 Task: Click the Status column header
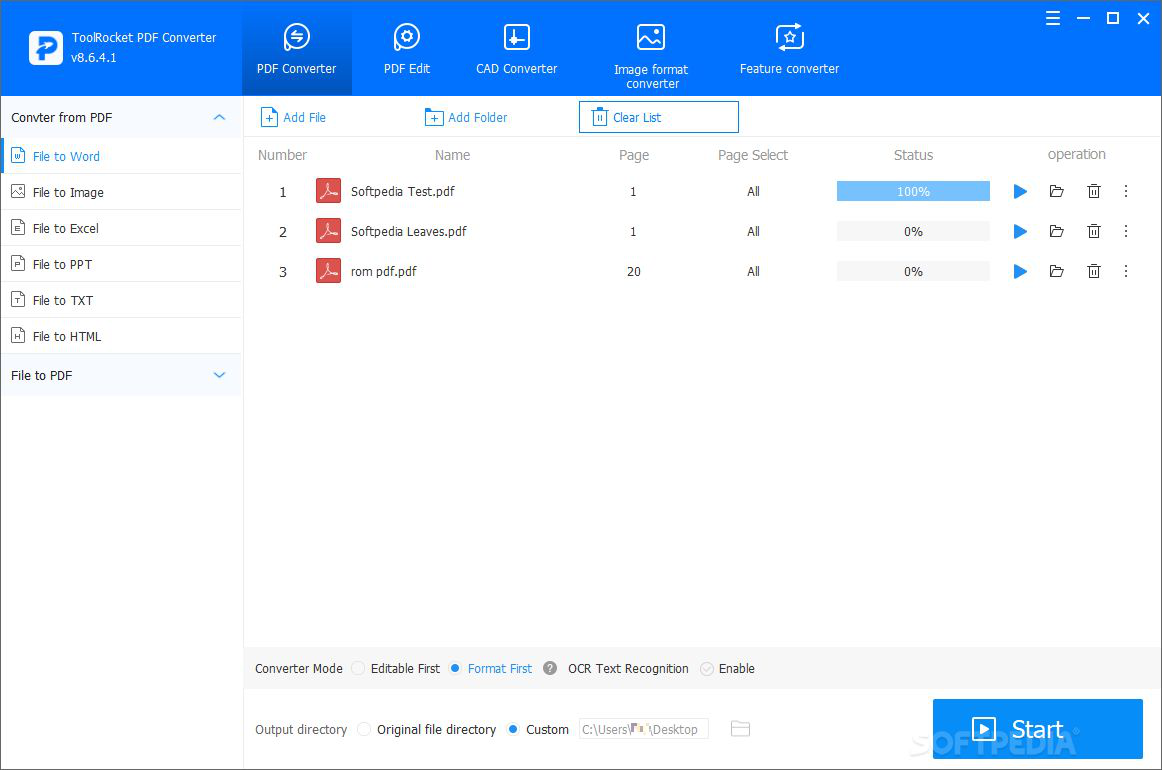click(x=913, y=155)
